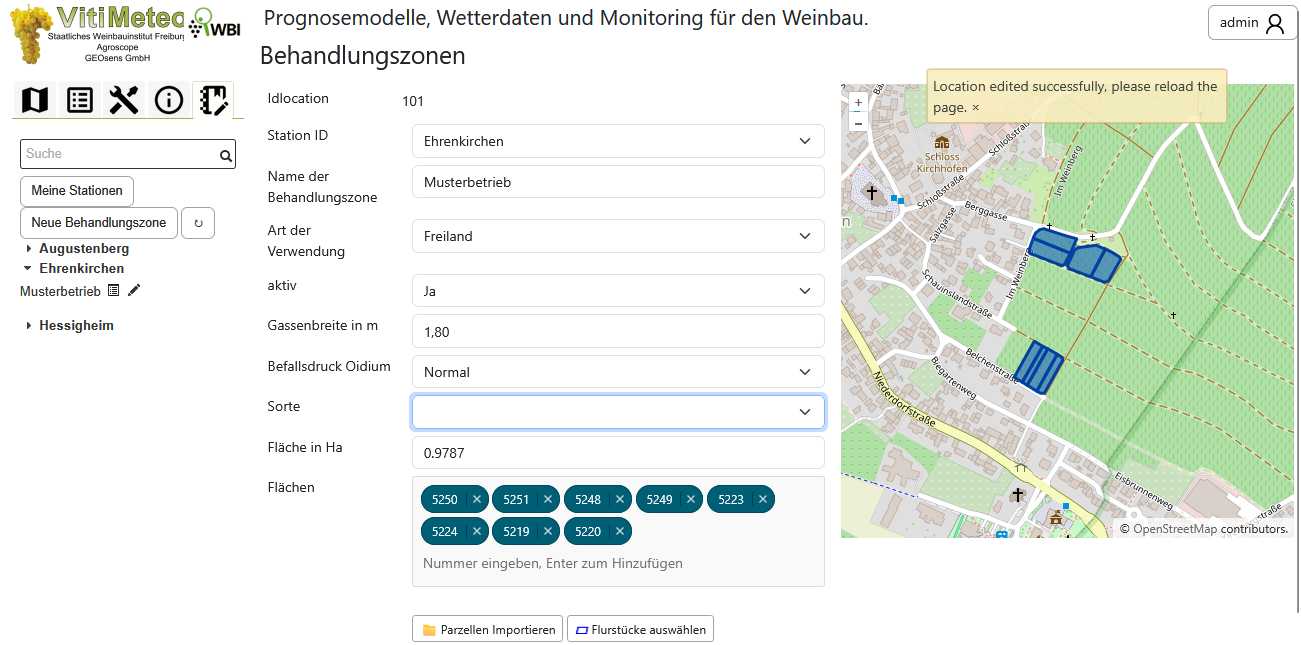
Task: Open the info tab icon
Action: [169, 100]
